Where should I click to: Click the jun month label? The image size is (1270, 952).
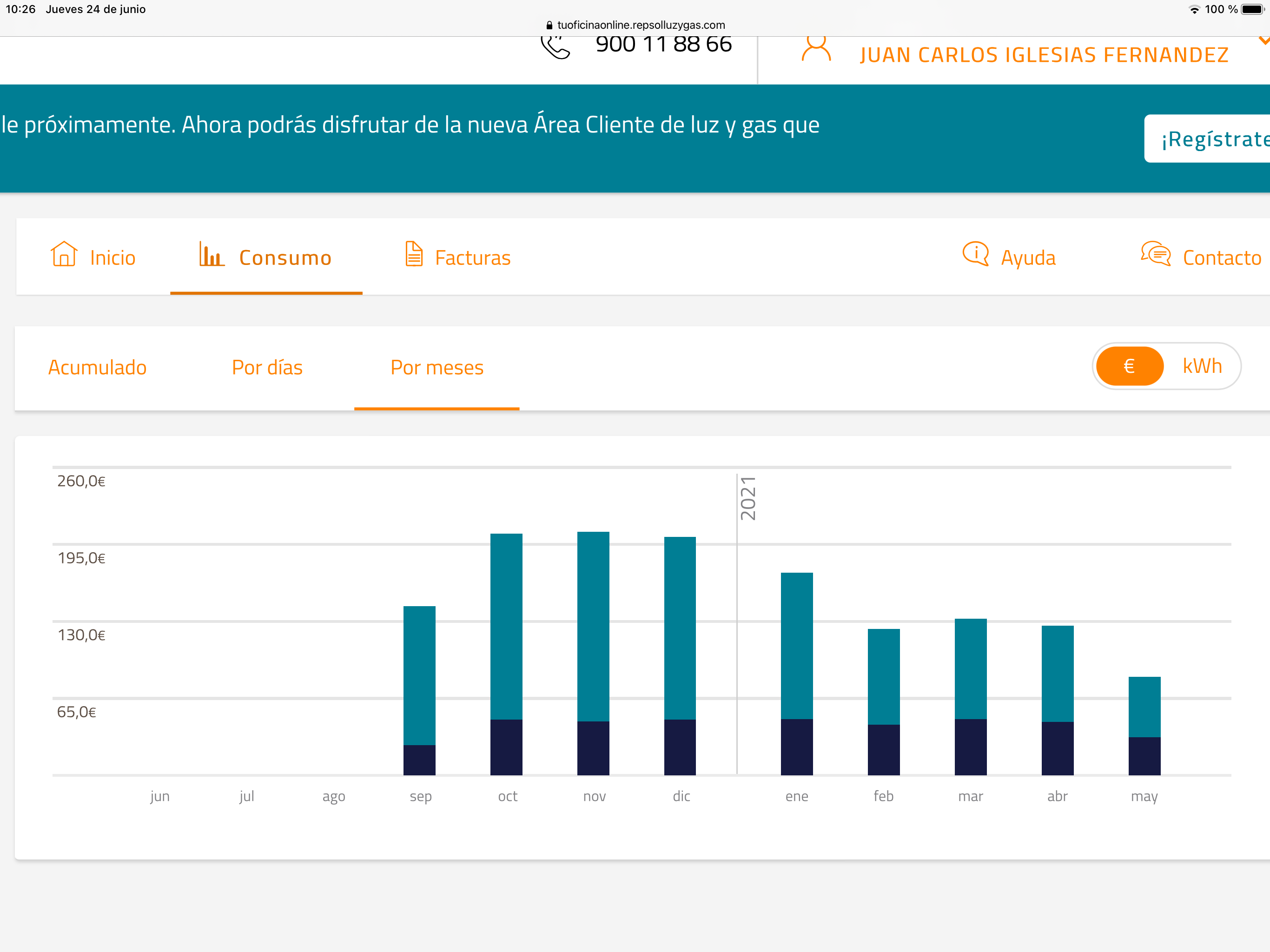click(159, 797)
